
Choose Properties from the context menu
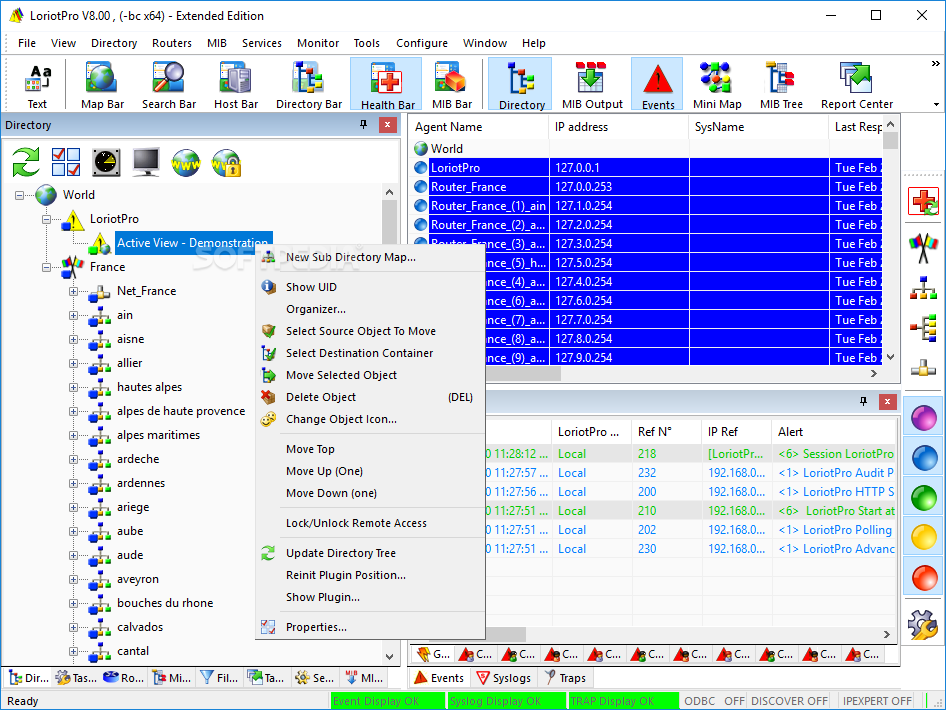(370, 627)
